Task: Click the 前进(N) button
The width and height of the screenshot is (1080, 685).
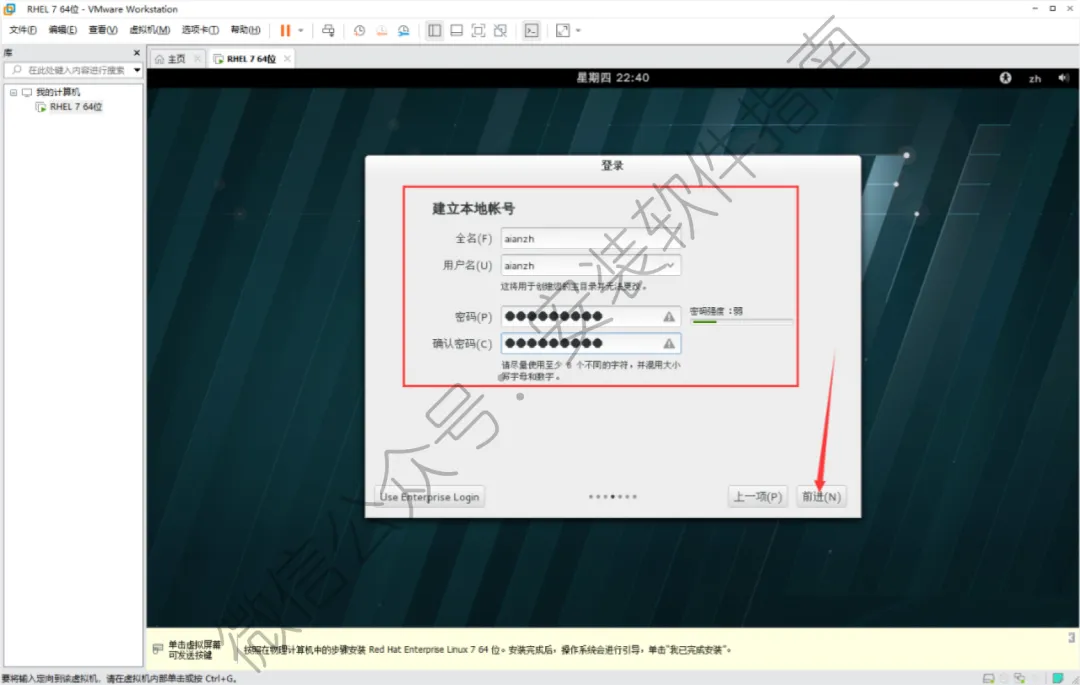Action: click(821, 496)
